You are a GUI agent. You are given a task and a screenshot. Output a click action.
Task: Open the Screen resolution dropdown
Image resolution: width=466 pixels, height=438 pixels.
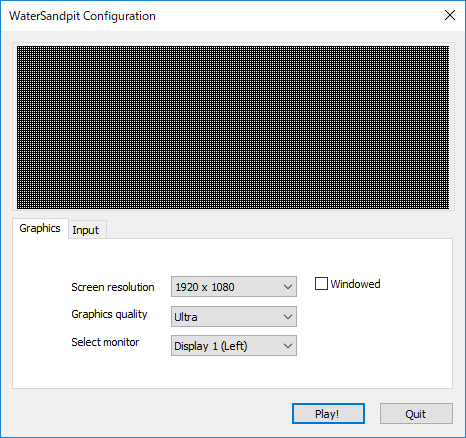[x=234, y=287]
